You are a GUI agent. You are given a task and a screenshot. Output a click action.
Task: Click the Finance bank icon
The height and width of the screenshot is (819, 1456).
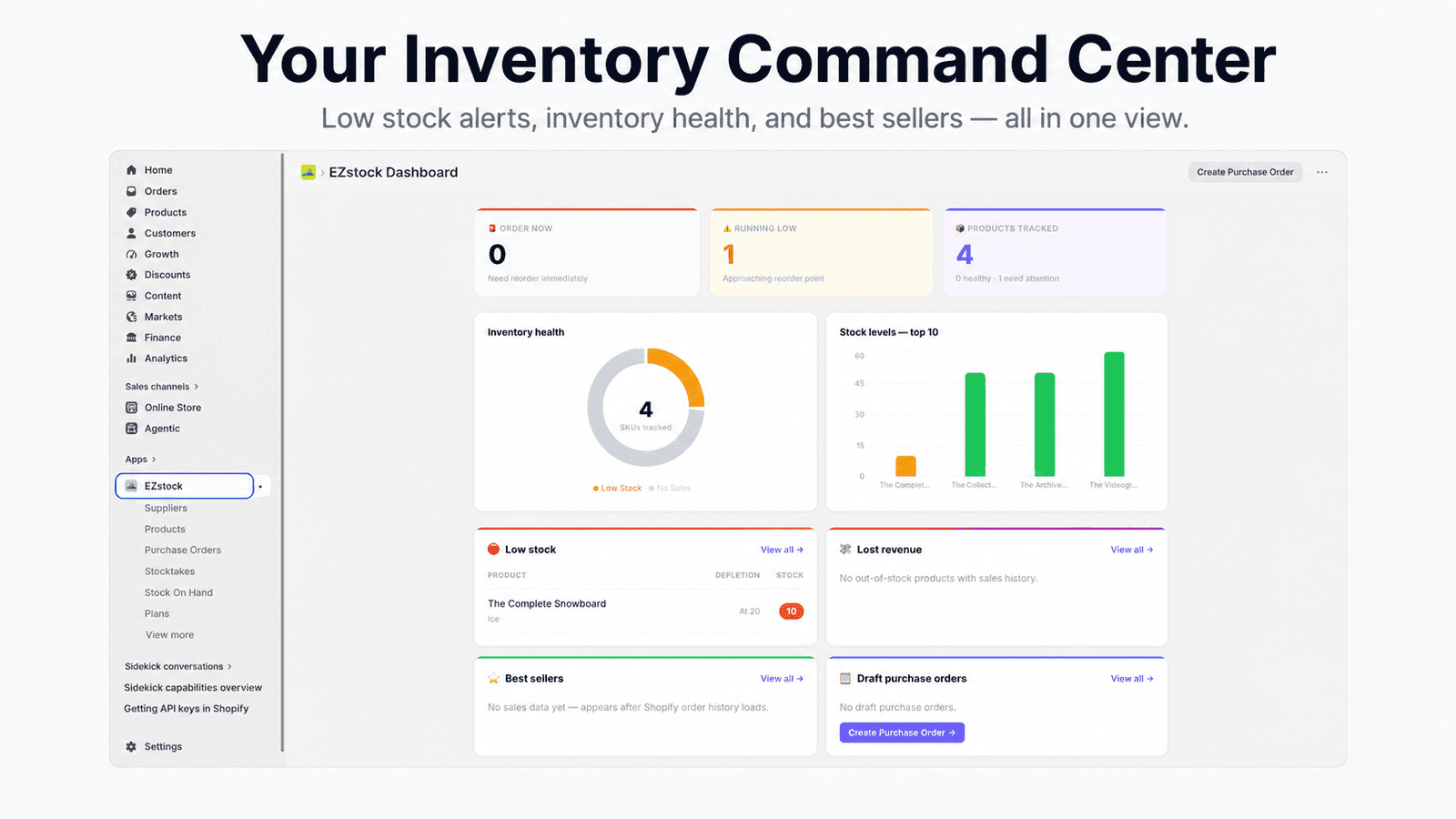pos(131,338)
